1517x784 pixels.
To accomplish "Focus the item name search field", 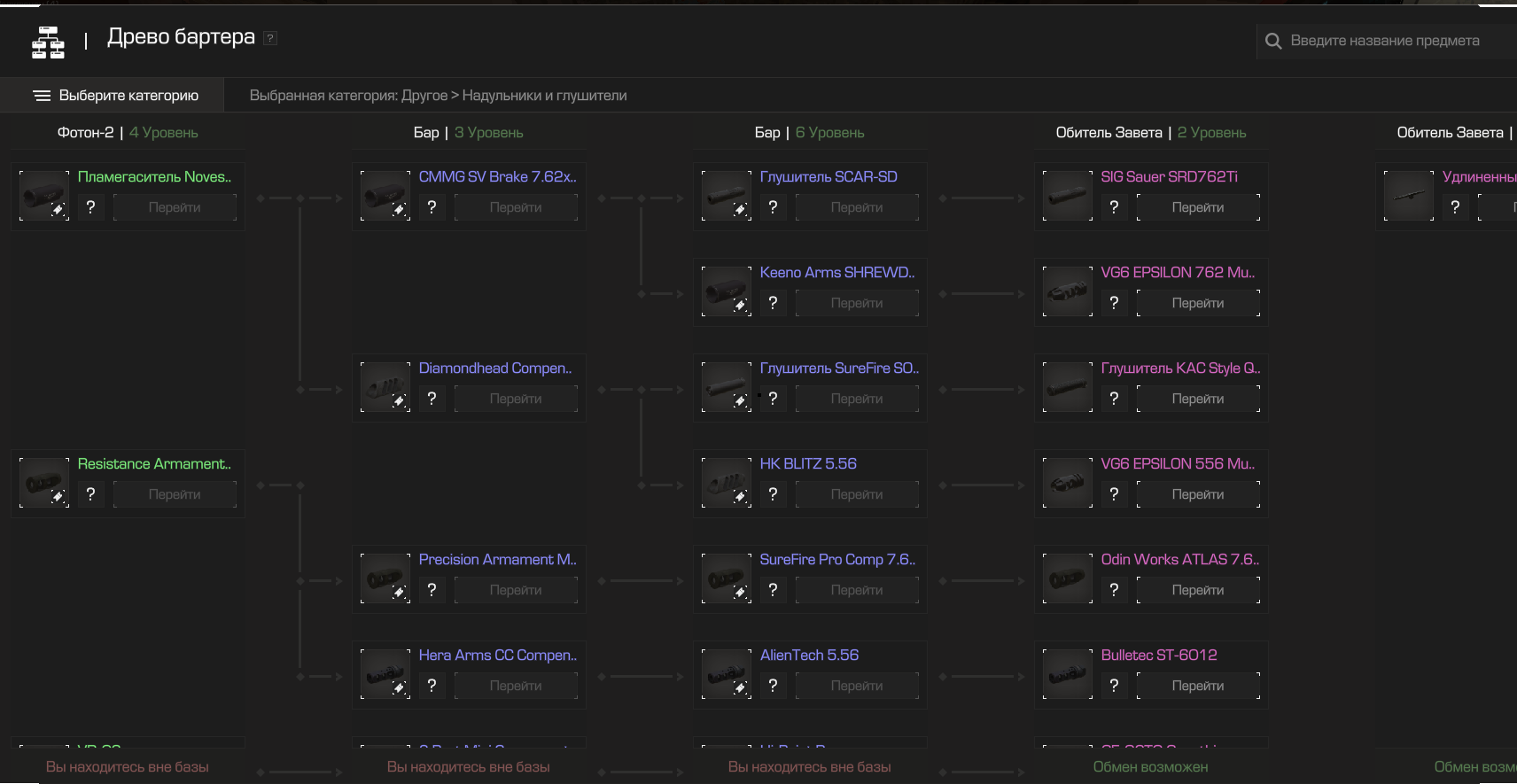I will pyautogui.click(x=1387, y=41).
